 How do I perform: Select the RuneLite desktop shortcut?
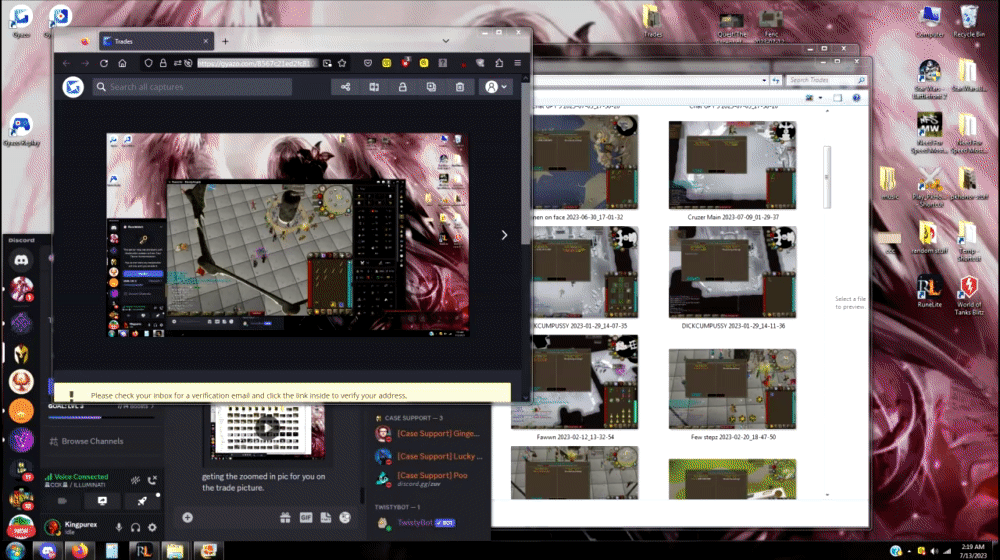(929, 291)
